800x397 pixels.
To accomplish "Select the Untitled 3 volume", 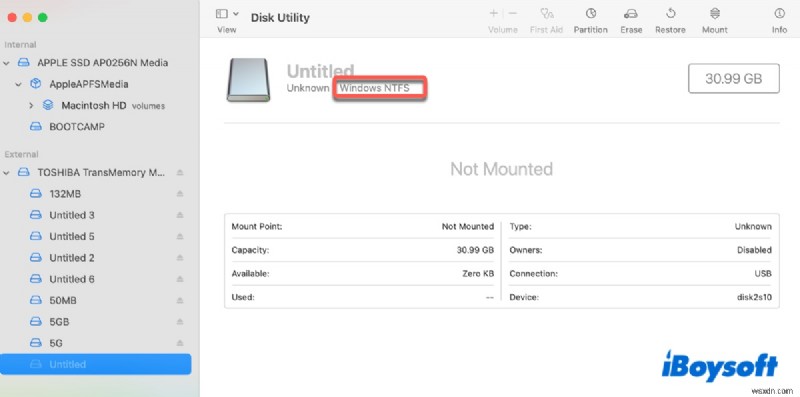I will coord(72,215).
